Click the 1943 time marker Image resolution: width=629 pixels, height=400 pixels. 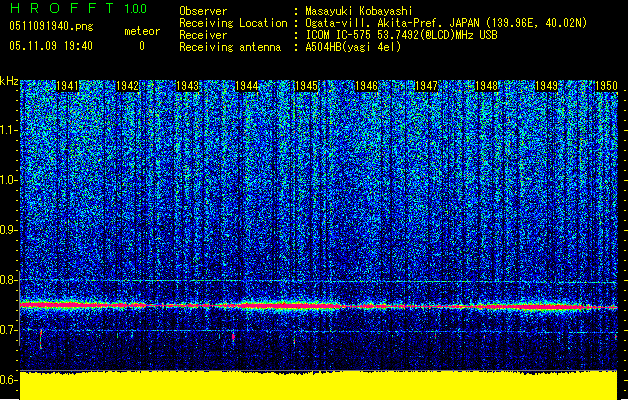(187, 86)
